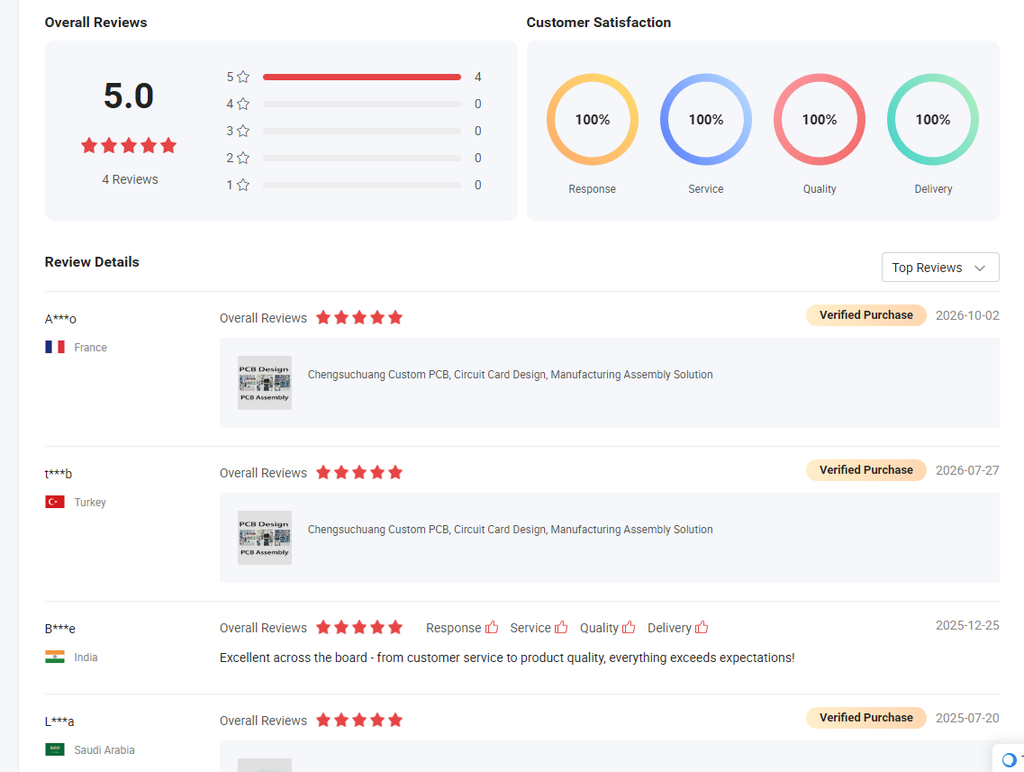This screenshot has height=772, width=1024.
Task: Open product thumbnail in A***o's review
Action: [x=264, y=383]
